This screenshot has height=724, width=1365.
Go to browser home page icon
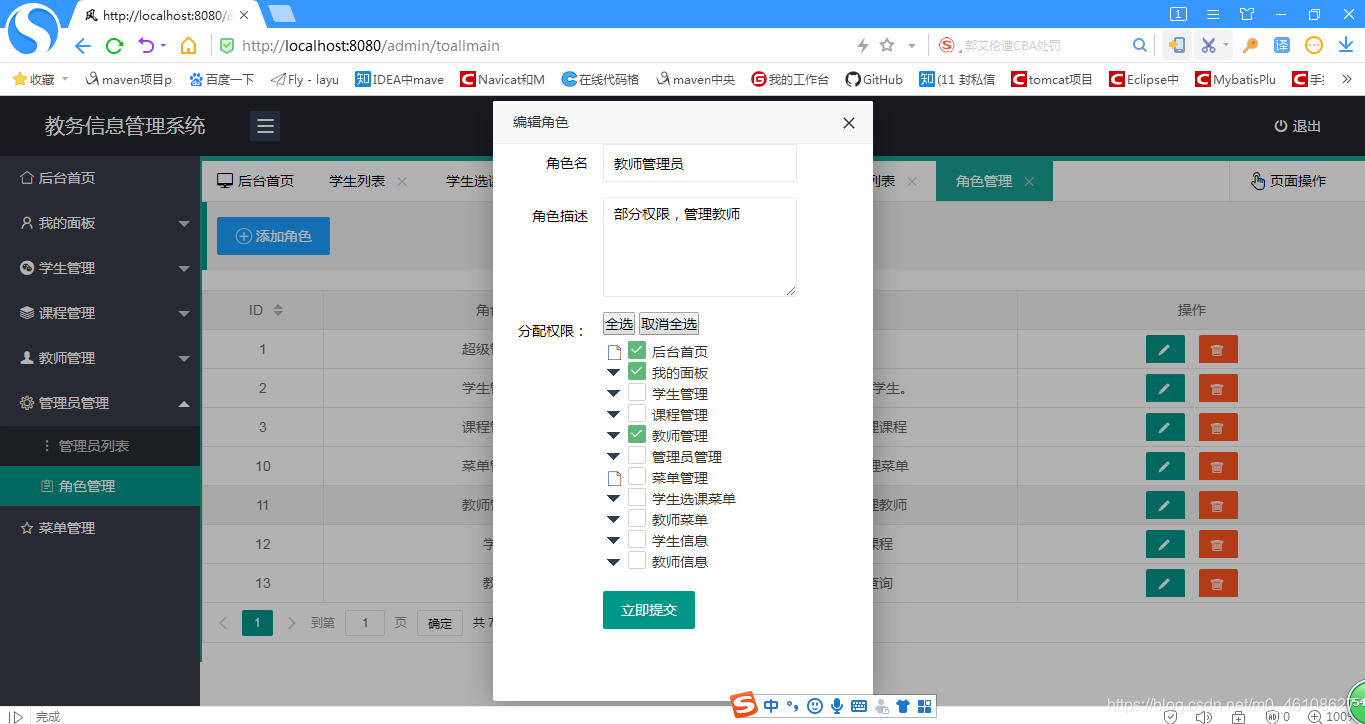coord(188,46)
